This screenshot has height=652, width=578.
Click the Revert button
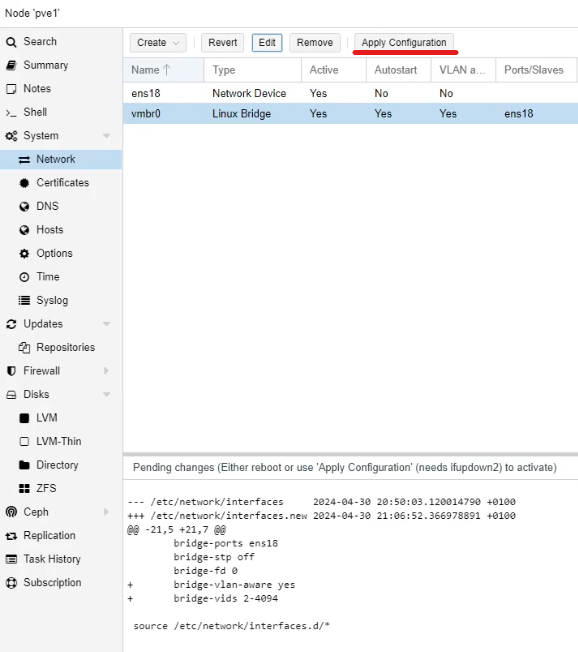point(222,43)
